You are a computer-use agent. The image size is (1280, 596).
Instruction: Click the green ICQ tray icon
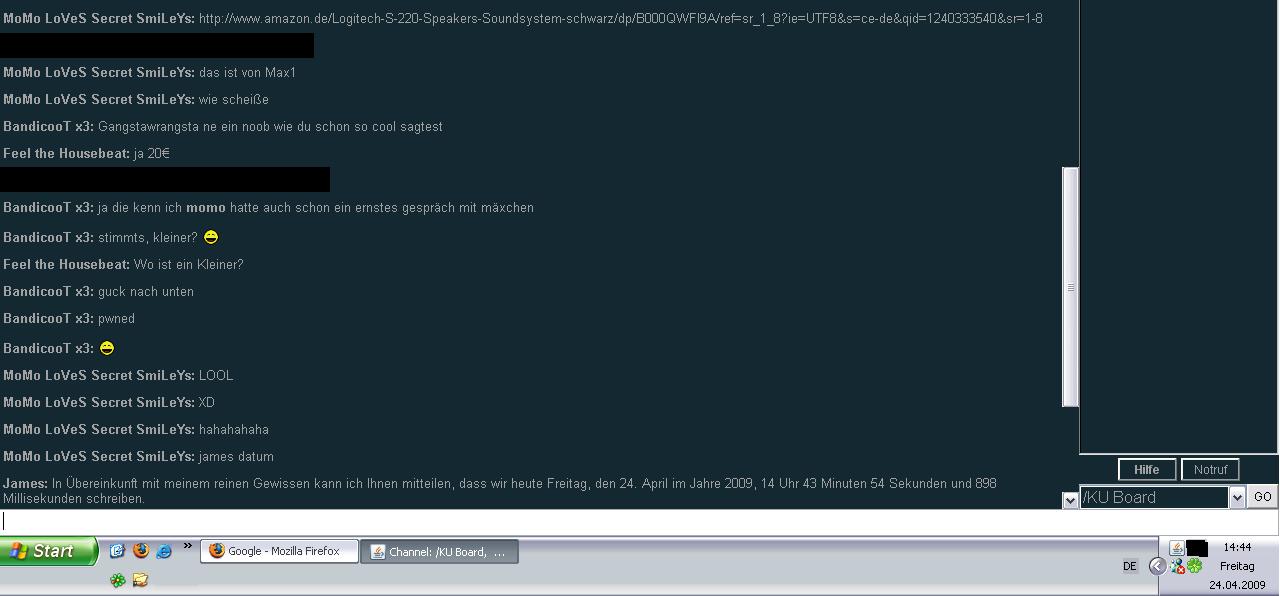coord(1195,567)
